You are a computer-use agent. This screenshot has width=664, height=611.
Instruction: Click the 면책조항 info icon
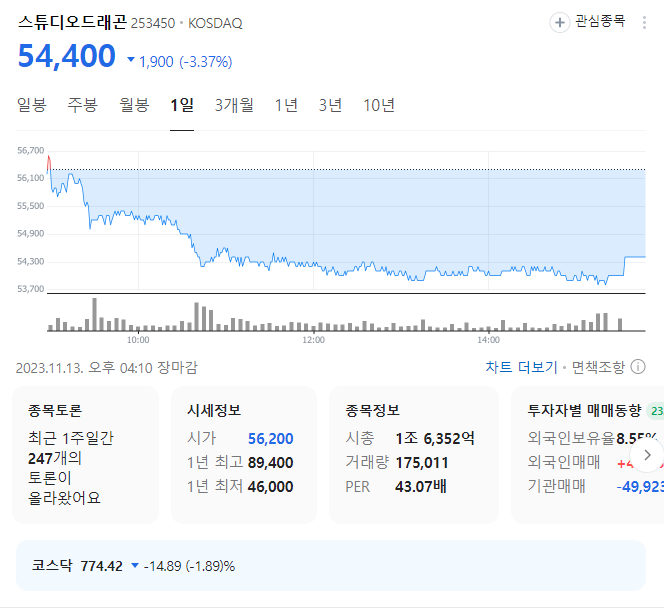(x=638, y=367)
